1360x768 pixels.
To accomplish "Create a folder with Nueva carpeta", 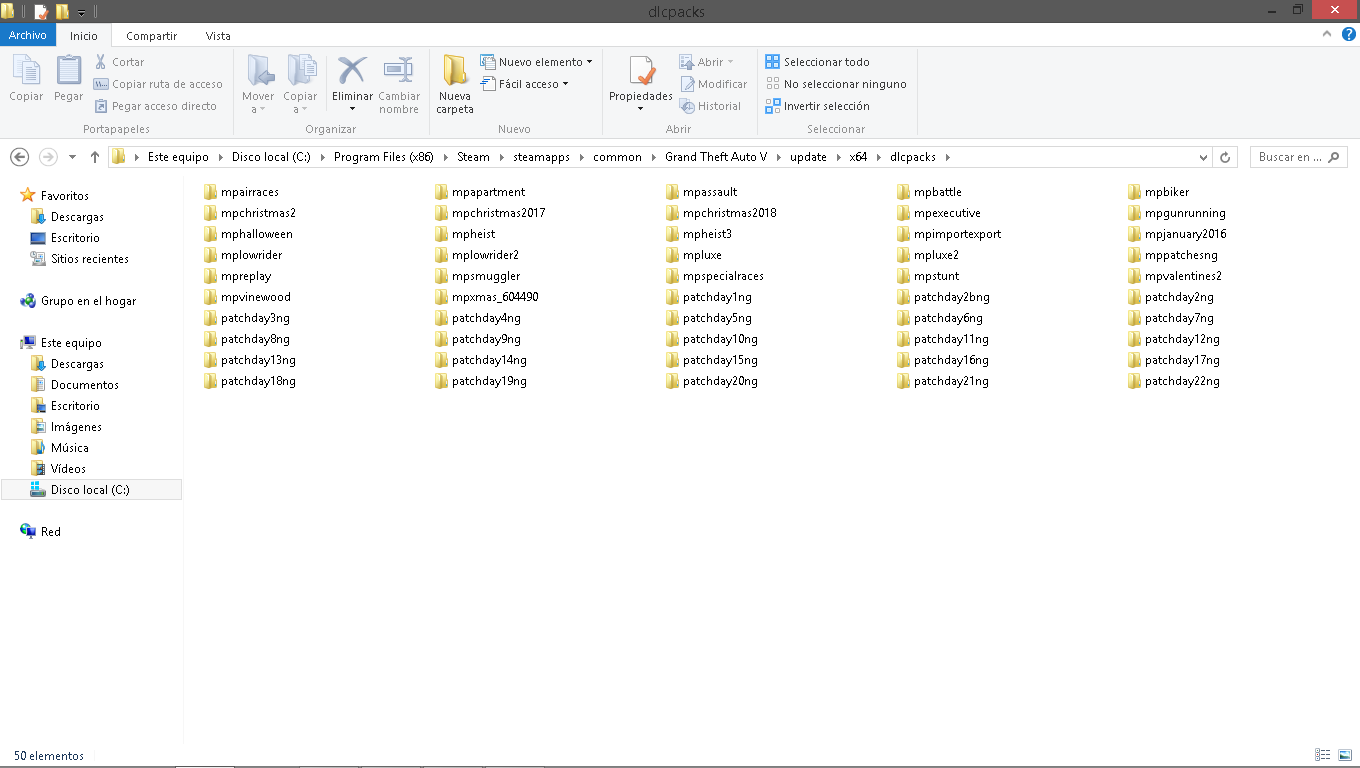I will [455, 84].
